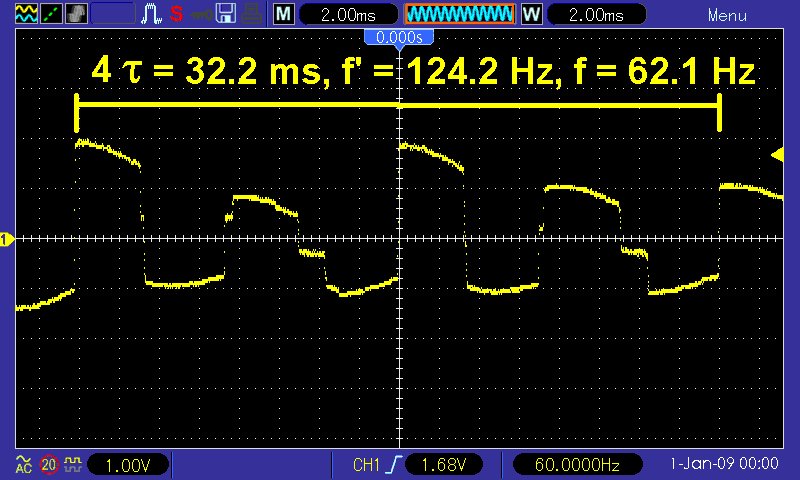The height and width of the screenshot is (480, 800).
Task: Click the 0.000s trigger position marker
Action: (399, 37)
